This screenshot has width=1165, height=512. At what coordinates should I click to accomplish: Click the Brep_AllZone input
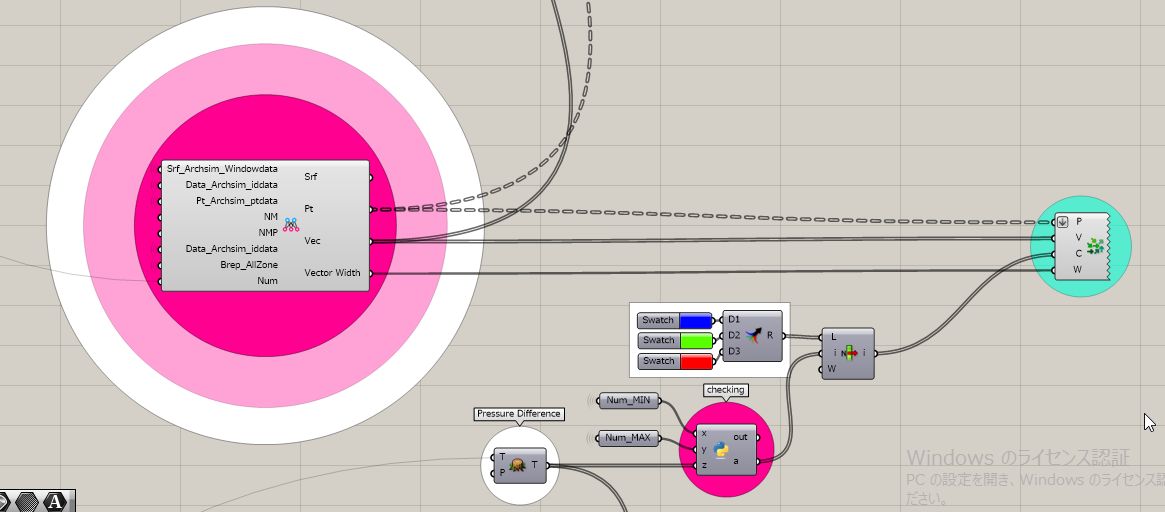point(249,265)
